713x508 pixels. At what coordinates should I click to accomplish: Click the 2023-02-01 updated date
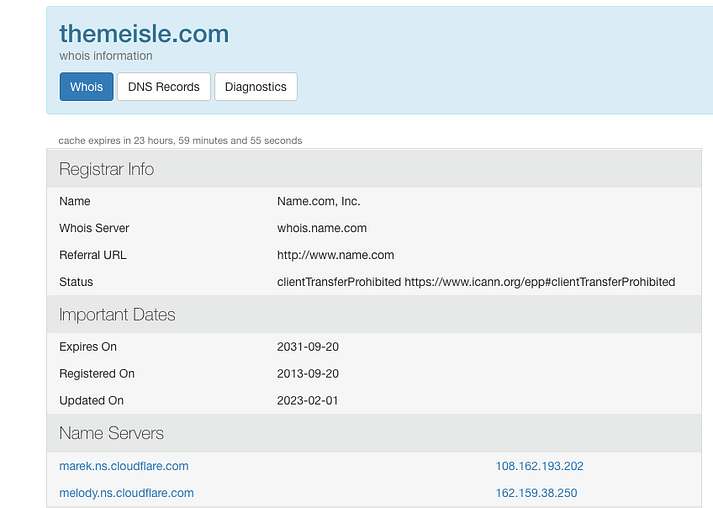(x=306, y=401)
